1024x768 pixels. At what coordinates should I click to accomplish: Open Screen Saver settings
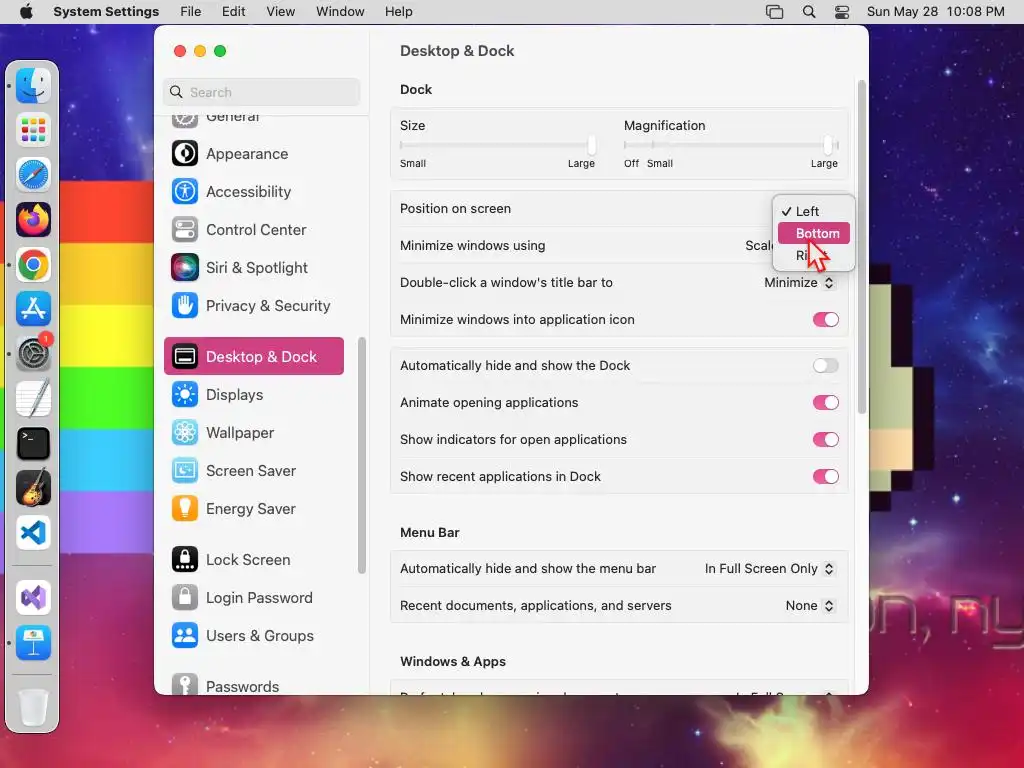tap(253, 470)
